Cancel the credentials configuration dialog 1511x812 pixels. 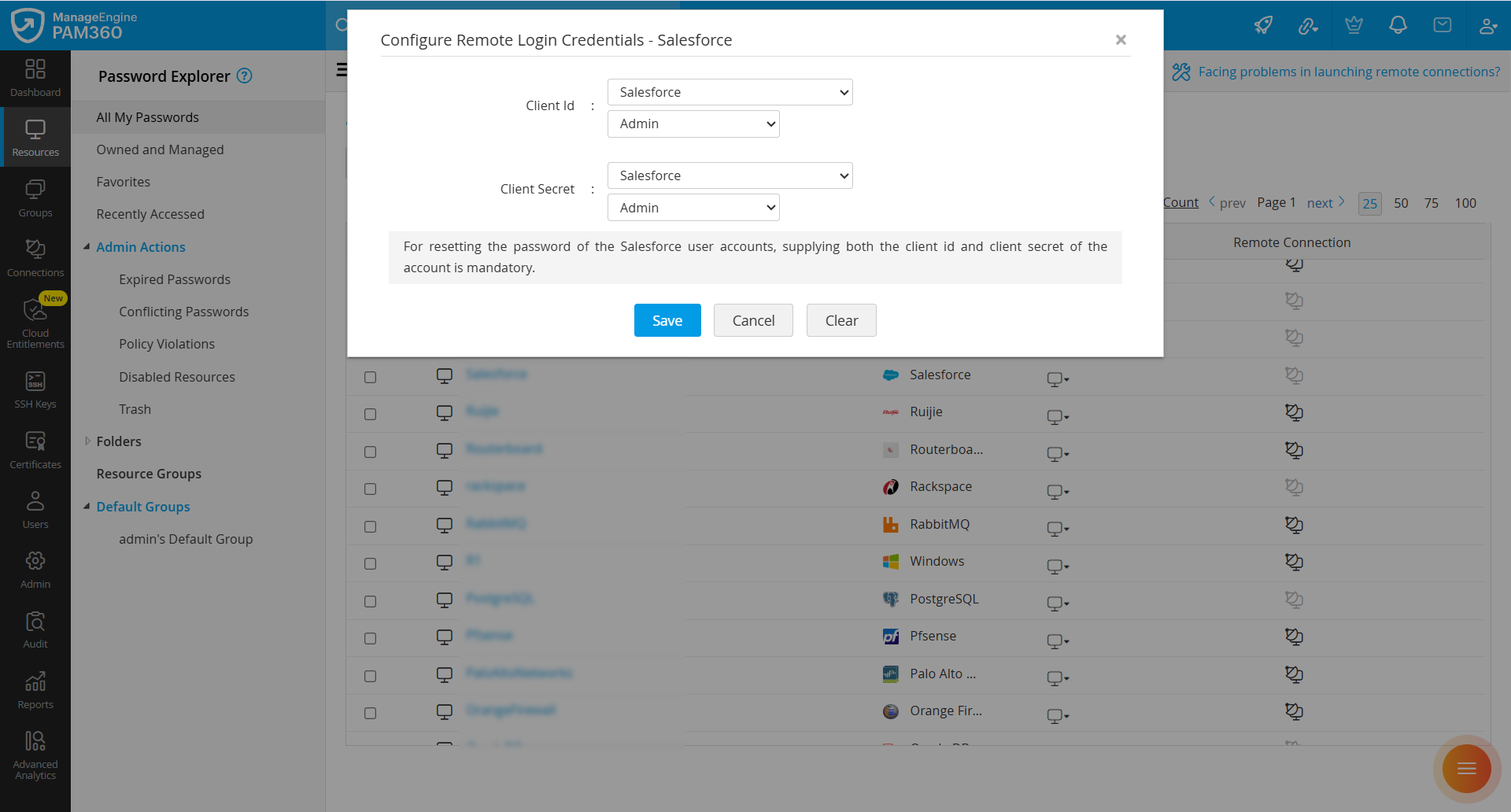point(753,320)
